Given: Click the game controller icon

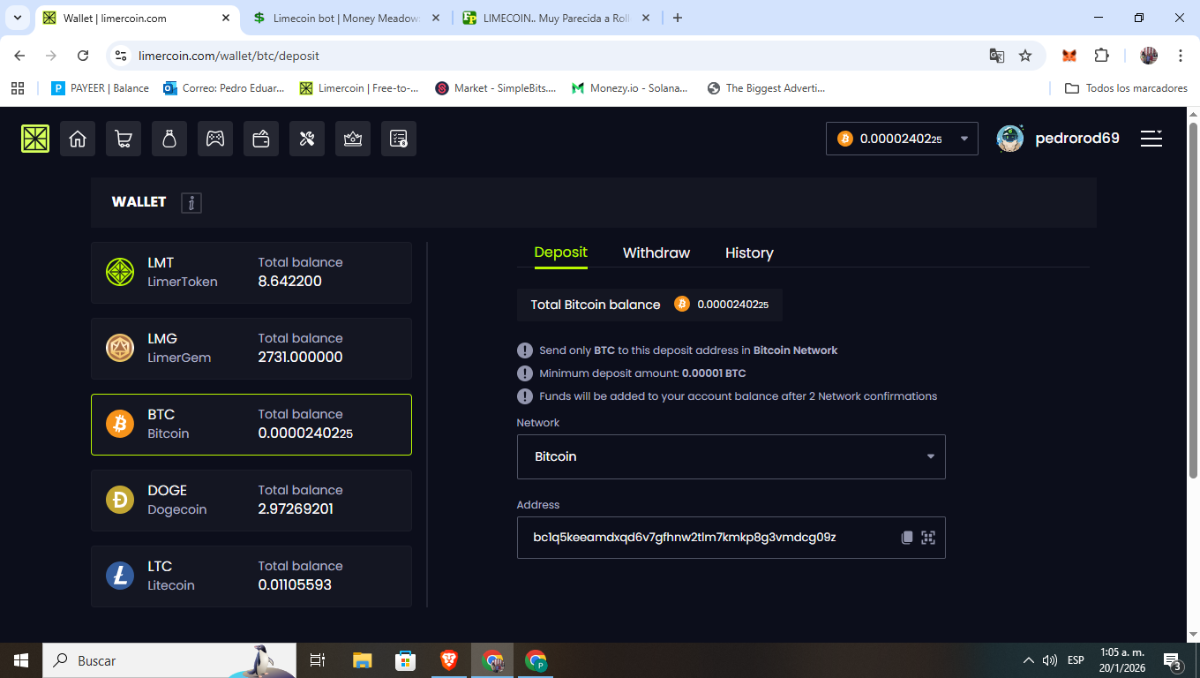Looking at the screenshot, I should coord(215,139).
